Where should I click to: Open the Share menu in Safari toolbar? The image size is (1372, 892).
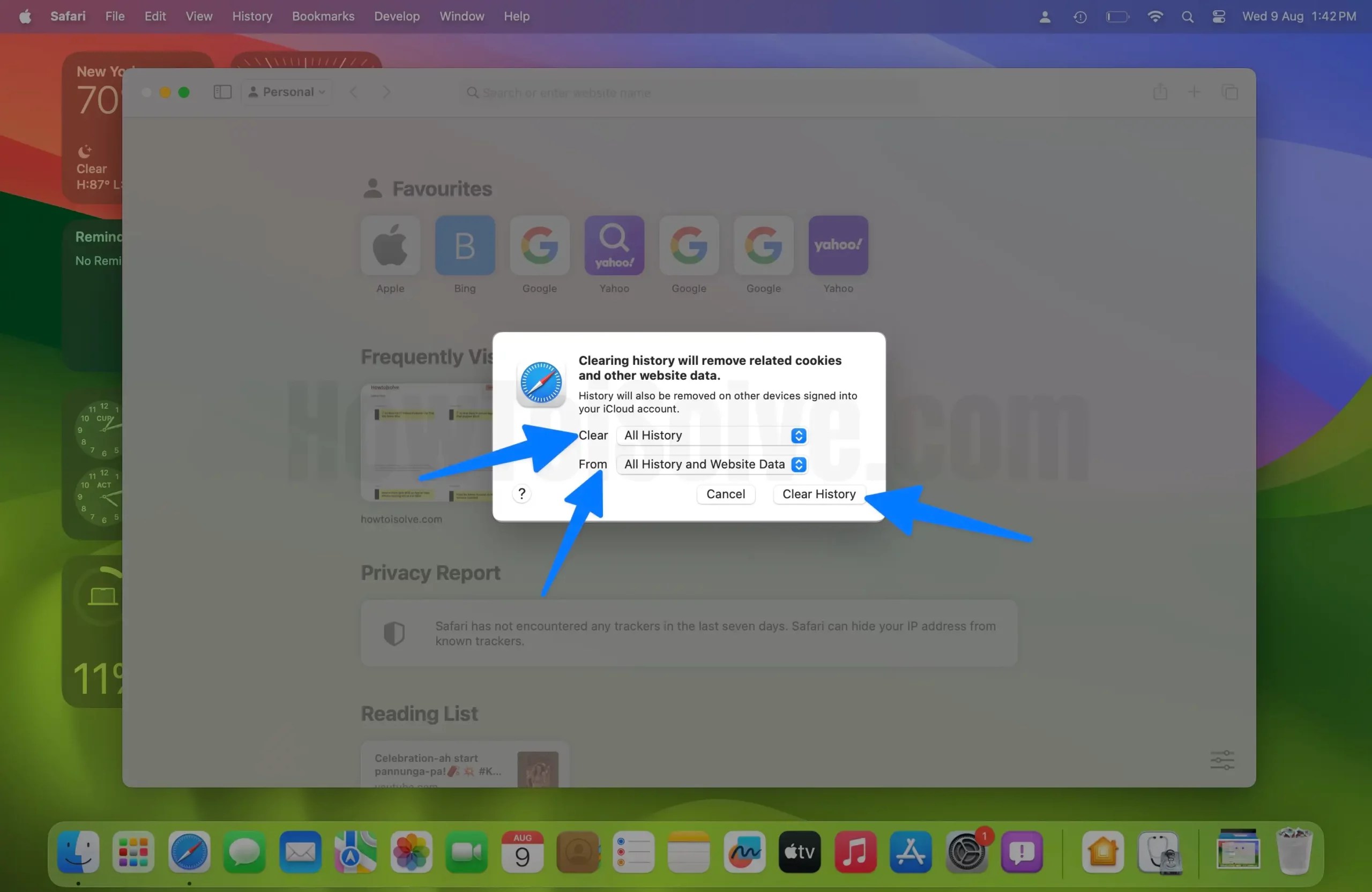tap(1159, 92)
